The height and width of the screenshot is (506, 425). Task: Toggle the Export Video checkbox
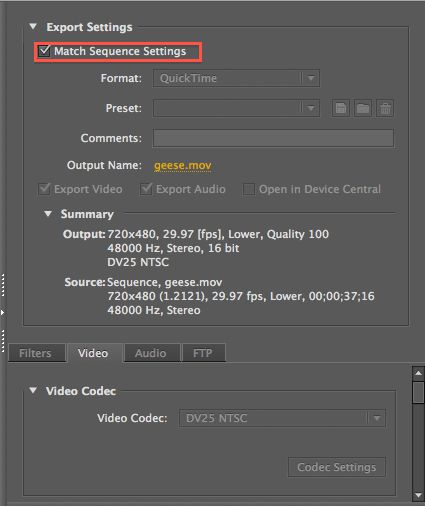click(x=44, y=189)
